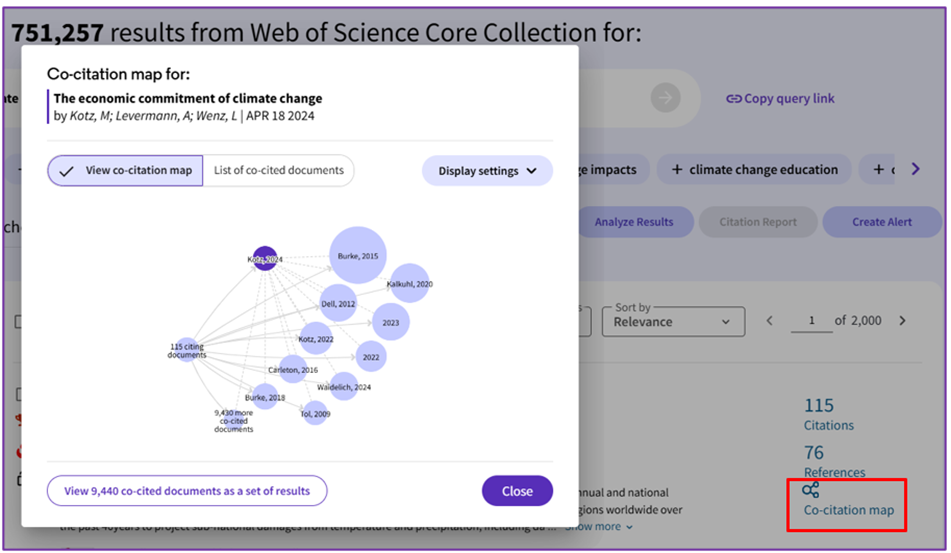Screen dimensions: 951x553
Task: Open the Sort by Relevance dropdown
Action: click(x=672, y=321)
